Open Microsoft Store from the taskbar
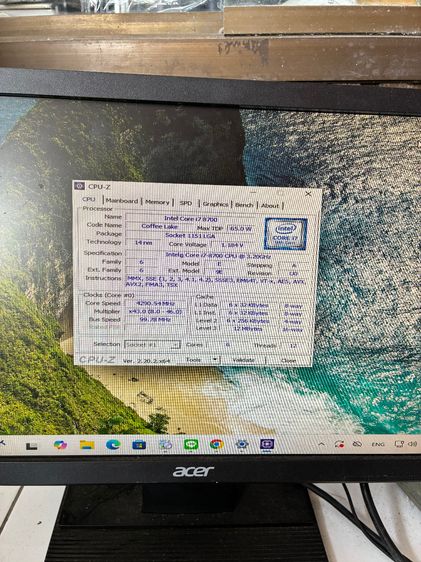421x562 pixels. pos(139,445)
